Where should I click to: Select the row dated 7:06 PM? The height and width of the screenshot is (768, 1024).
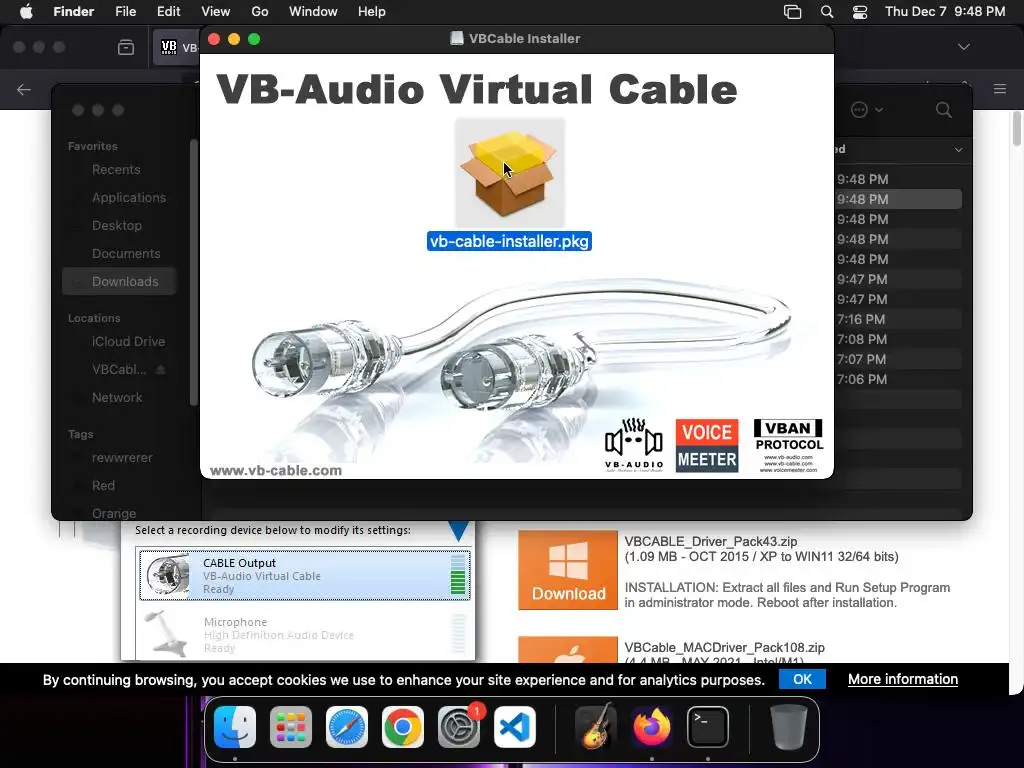[898, 379]
